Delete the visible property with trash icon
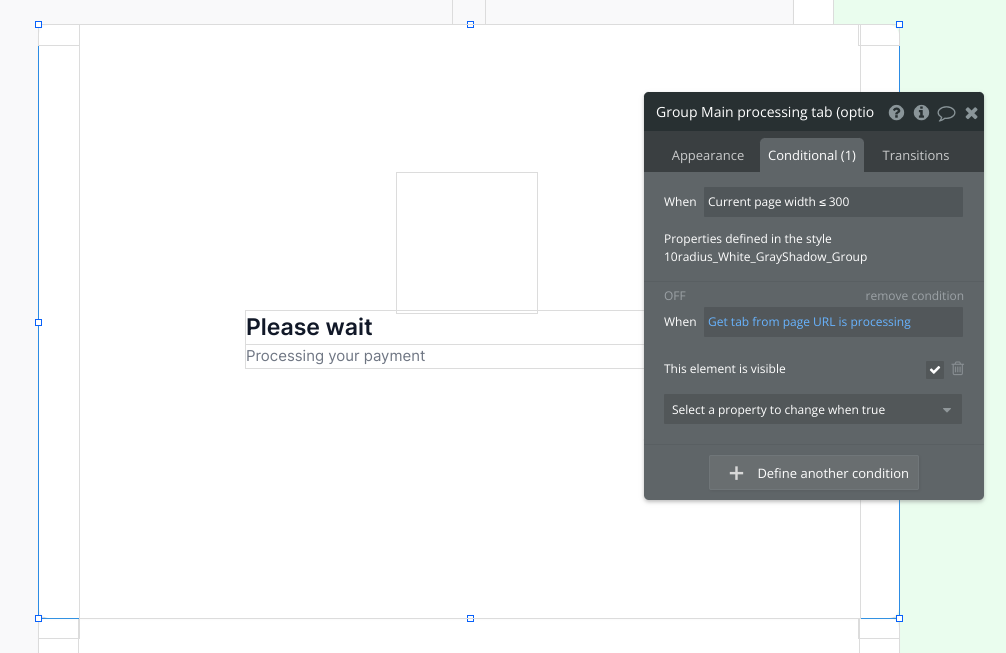 [x=958, y=369]
